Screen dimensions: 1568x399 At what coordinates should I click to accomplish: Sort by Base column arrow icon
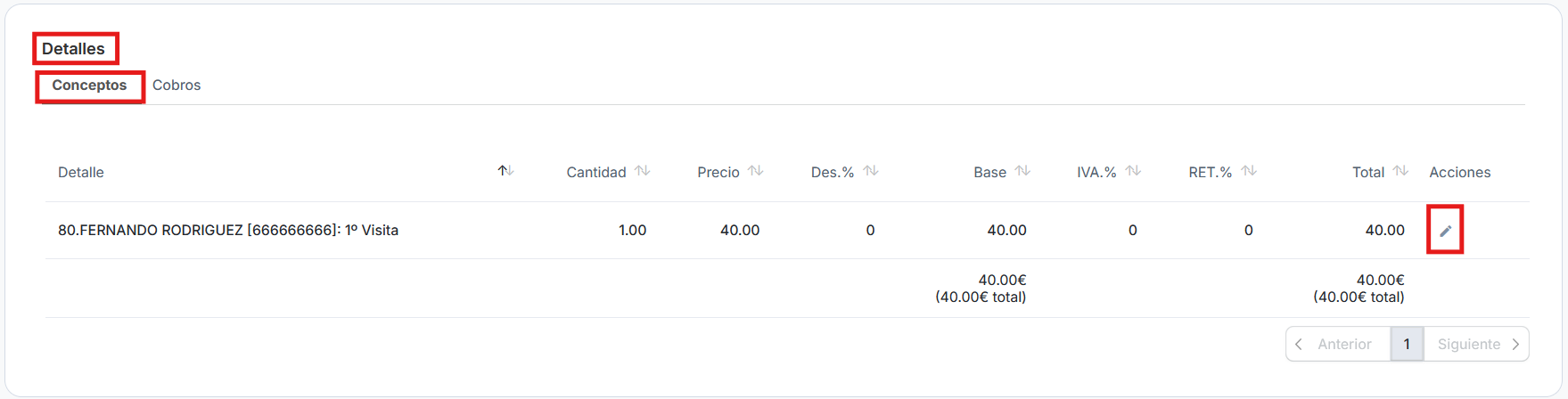click(x=1022, y=171)
